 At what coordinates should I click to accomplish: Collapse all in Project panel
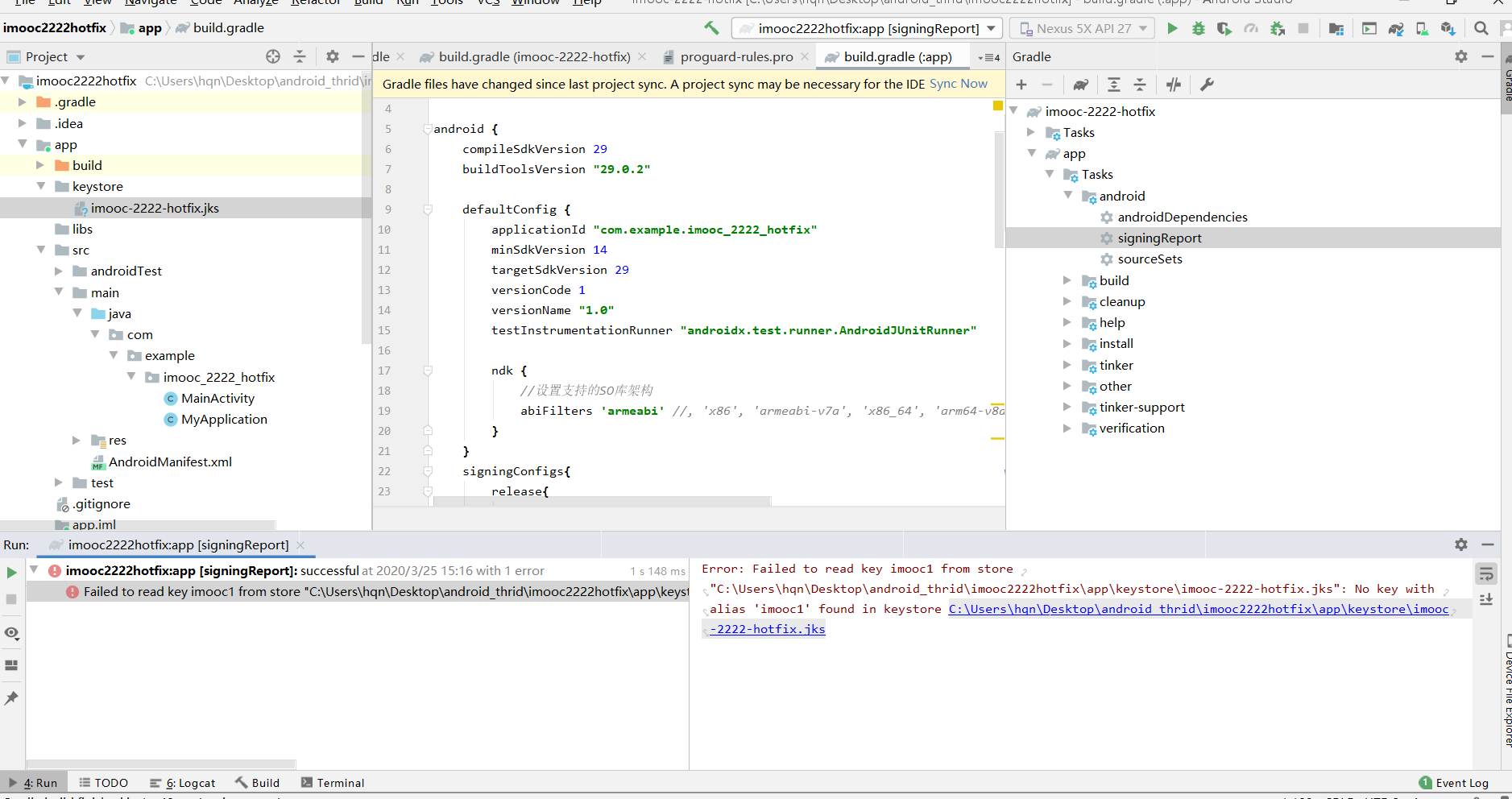[300, 56]
